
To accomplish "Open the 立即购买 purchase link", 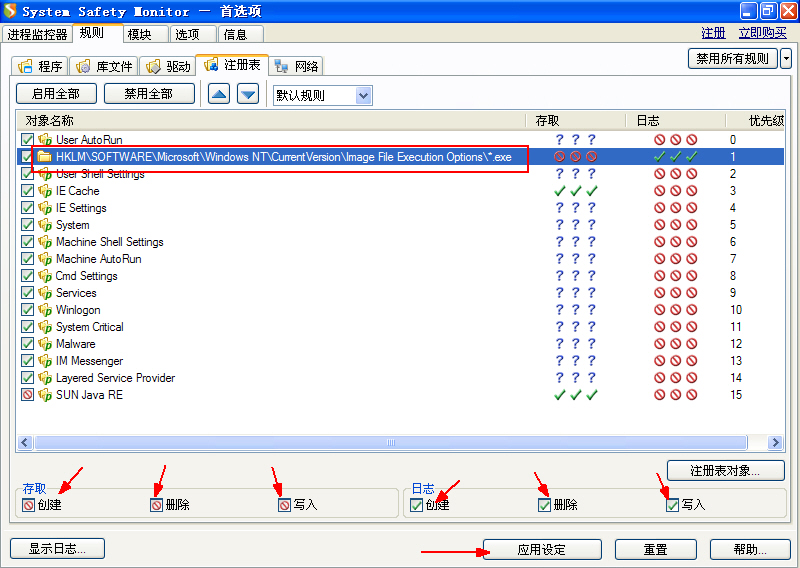I will coord(763,33).
